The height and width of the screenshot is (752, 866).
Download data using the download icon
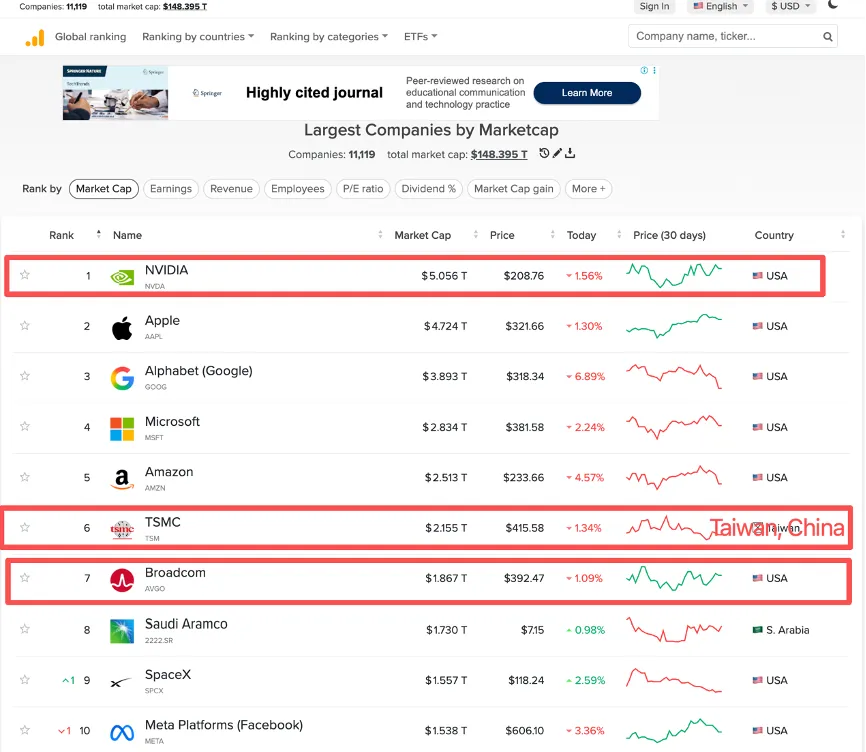[570, 153]
